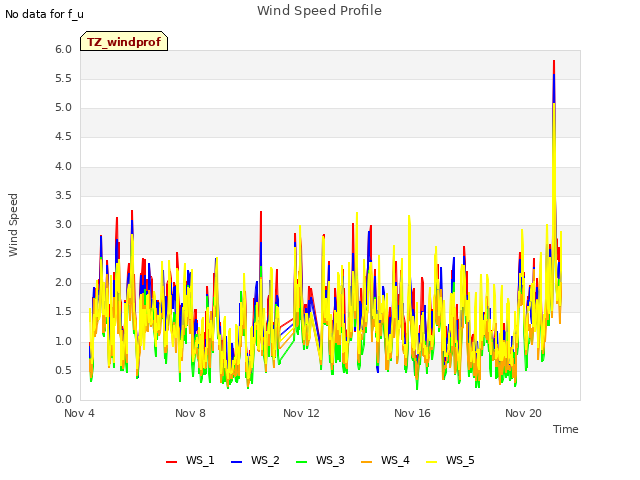Click the Nov 8 axis tick label
This screenshot has height=480, width=640.
click(190, 413)
